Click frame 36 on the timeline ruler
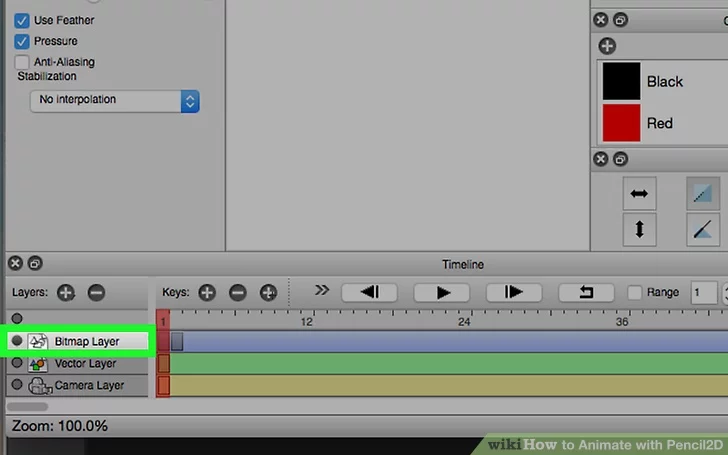Viewport: 728px width, 455px height. point(622,321)
